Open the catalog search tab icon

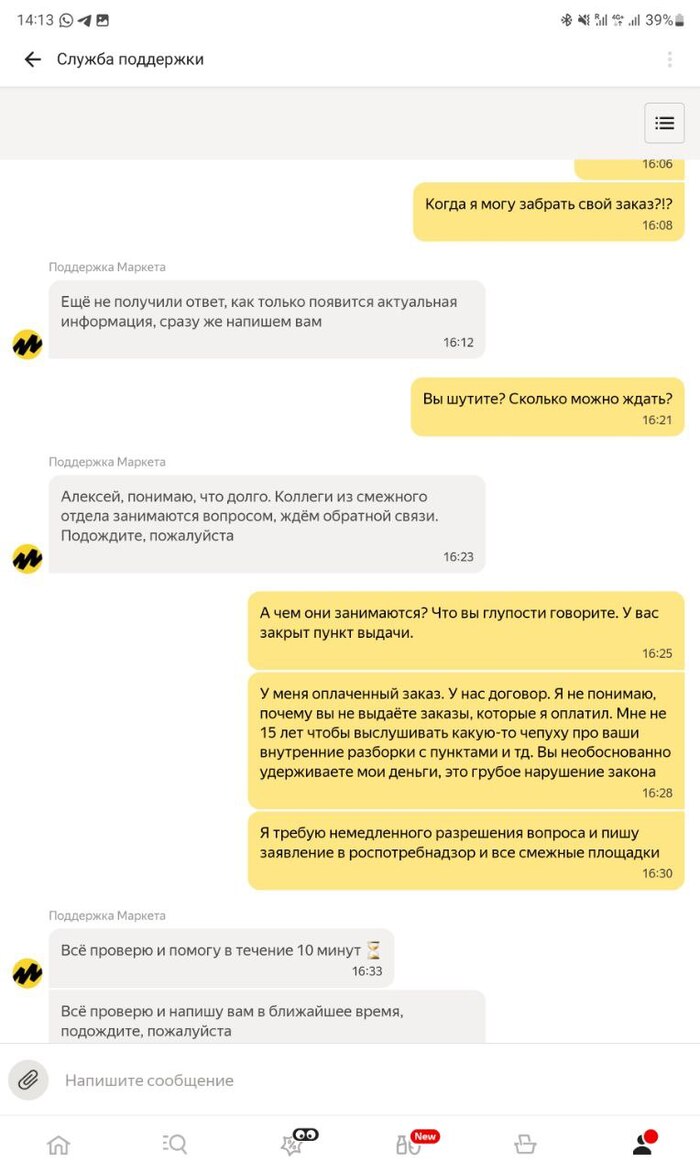(174, 1144)
